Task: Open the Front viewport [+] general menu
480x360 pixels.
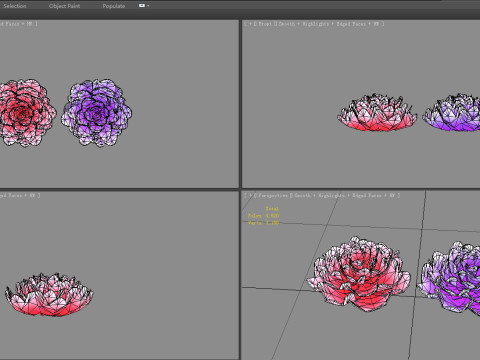Action: [250, 24]
